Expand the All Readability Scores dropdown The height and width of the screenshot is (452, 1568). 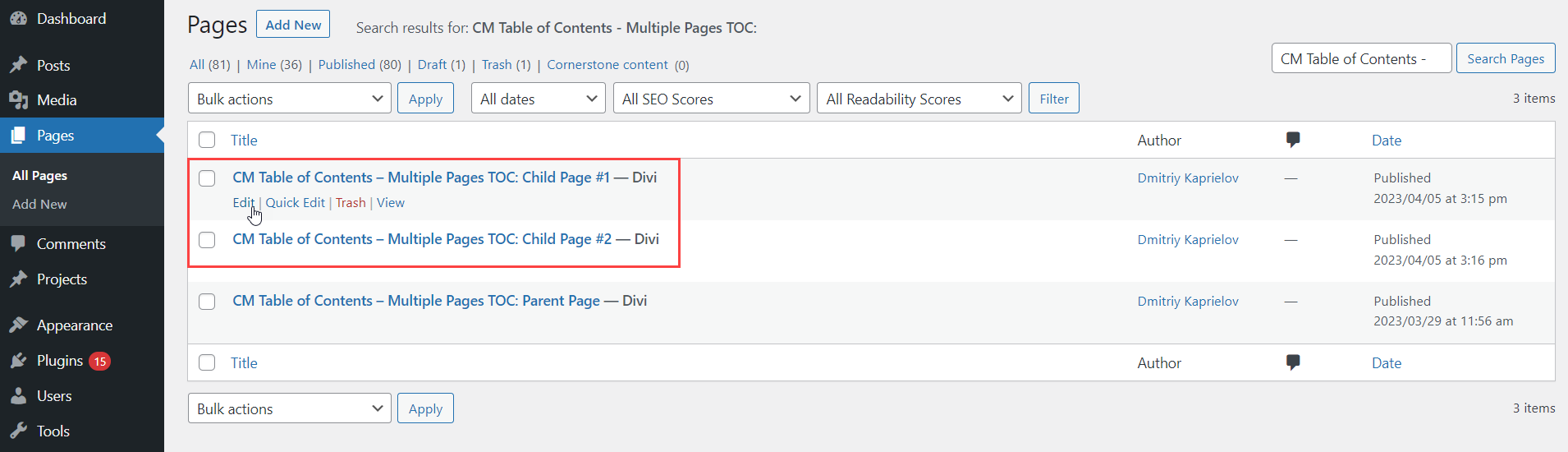(919, 99)
